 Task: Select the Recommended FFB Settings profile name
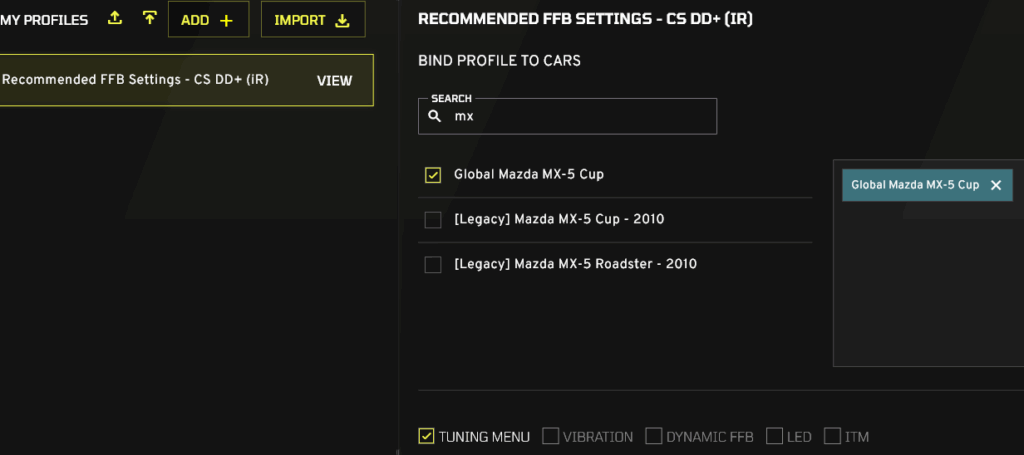135,80
